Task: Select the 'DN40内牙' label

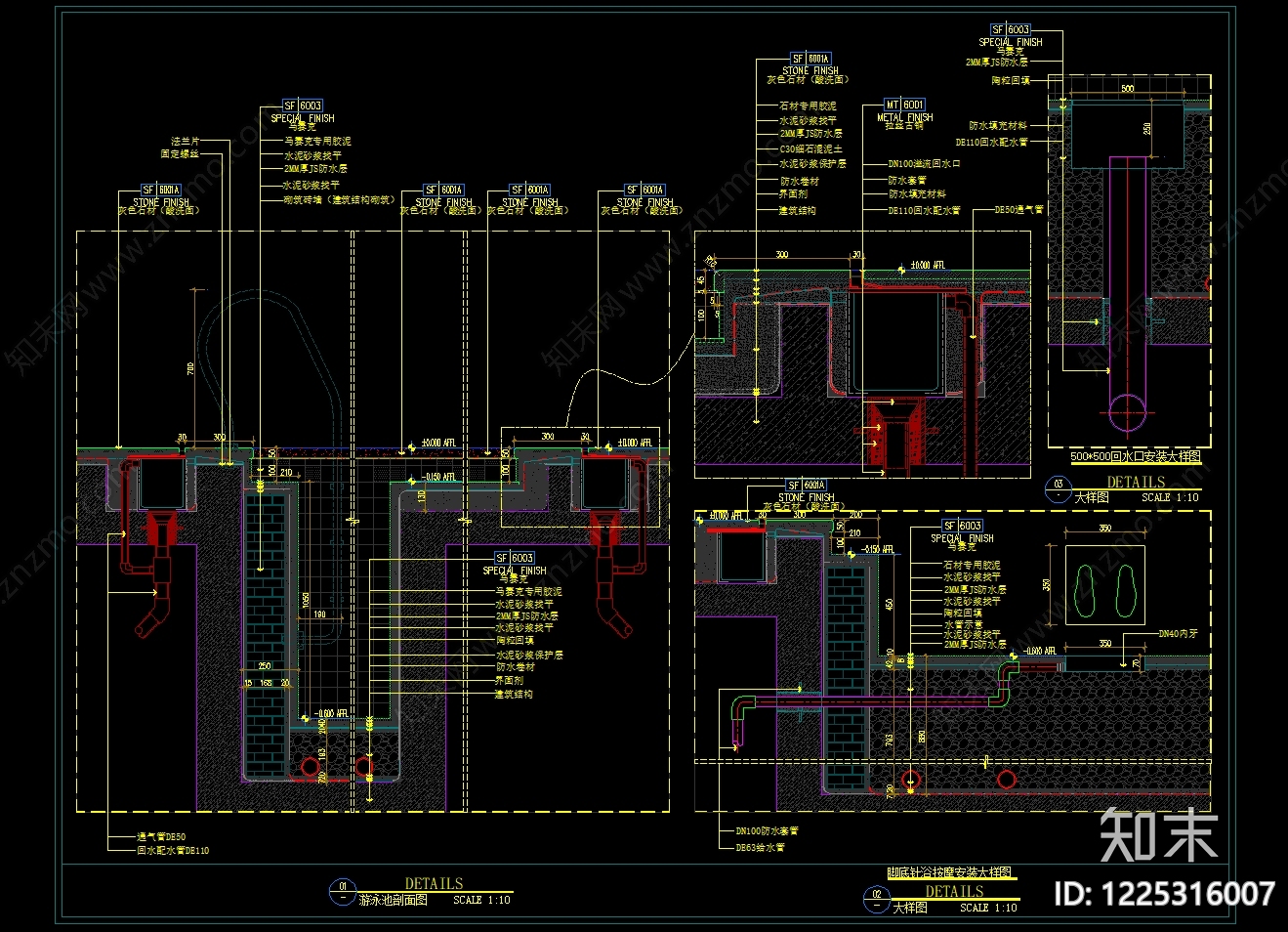Action: point(1178,634)
